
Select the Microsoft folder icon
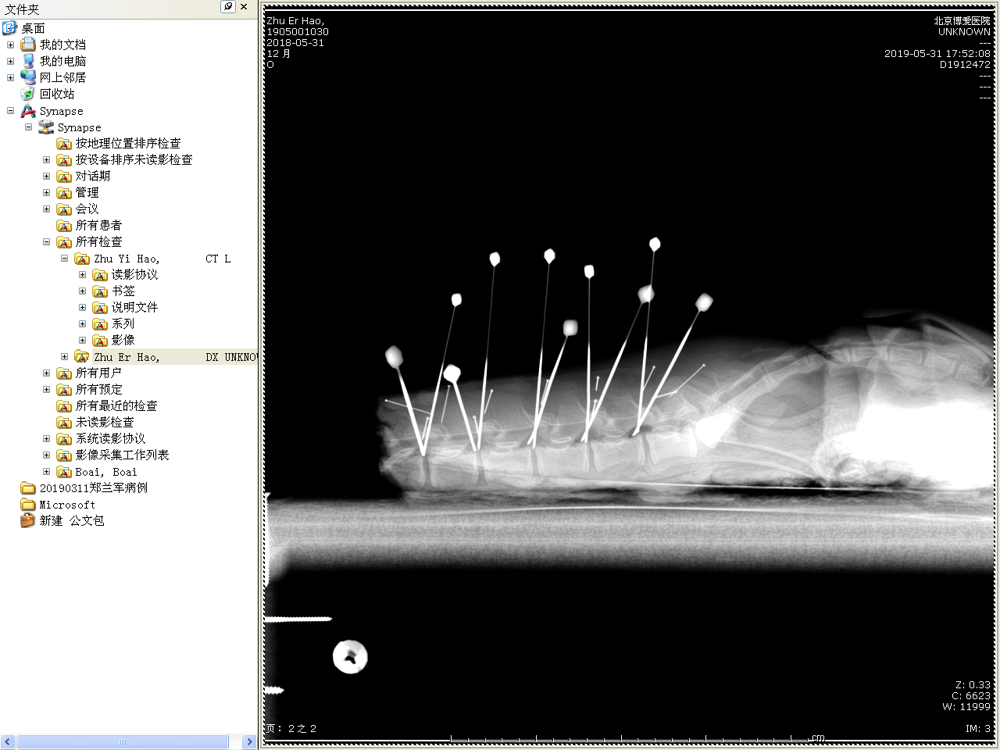[27, 504]
